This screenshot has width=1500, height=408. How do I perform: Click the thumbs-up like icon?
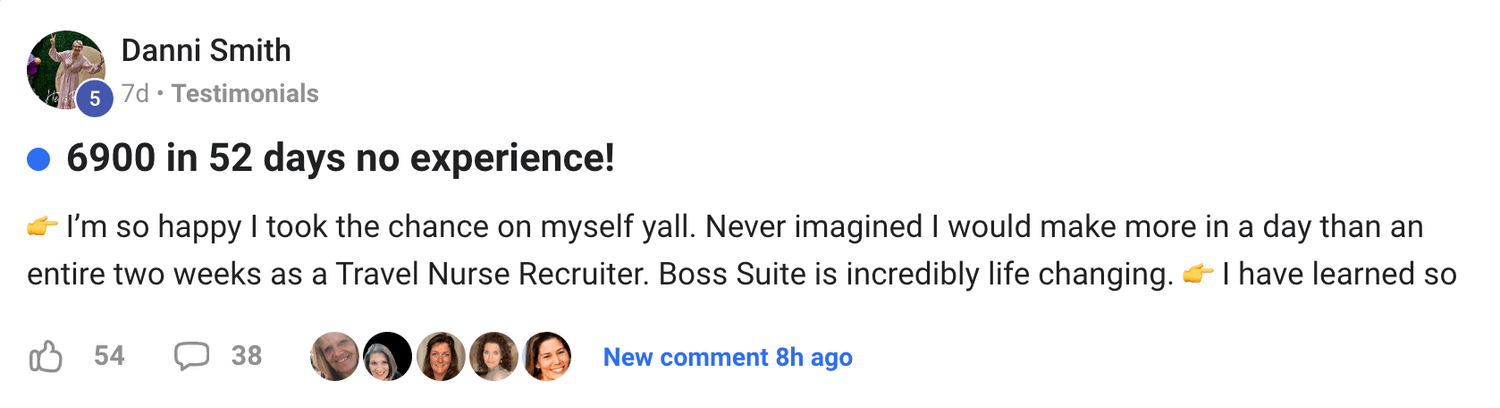46,357
